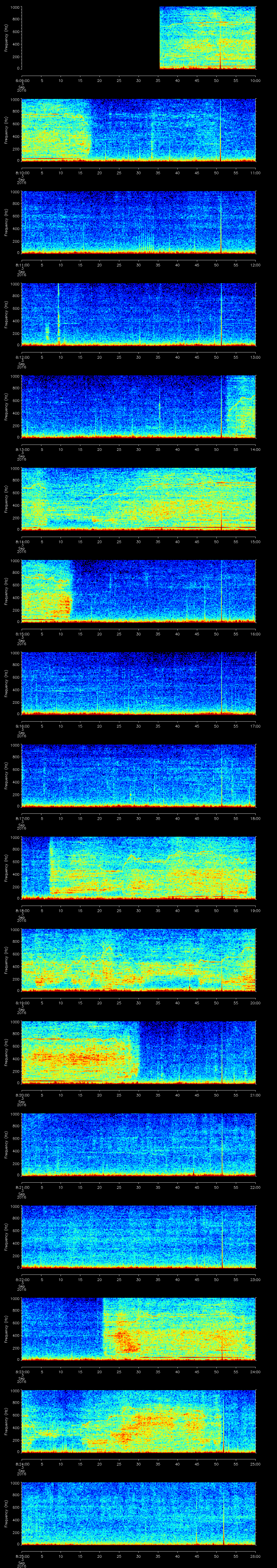This screenshot has height=1568, width=277.
Task: Click the 12:00 end time label
Action: (x=256, y=265)
